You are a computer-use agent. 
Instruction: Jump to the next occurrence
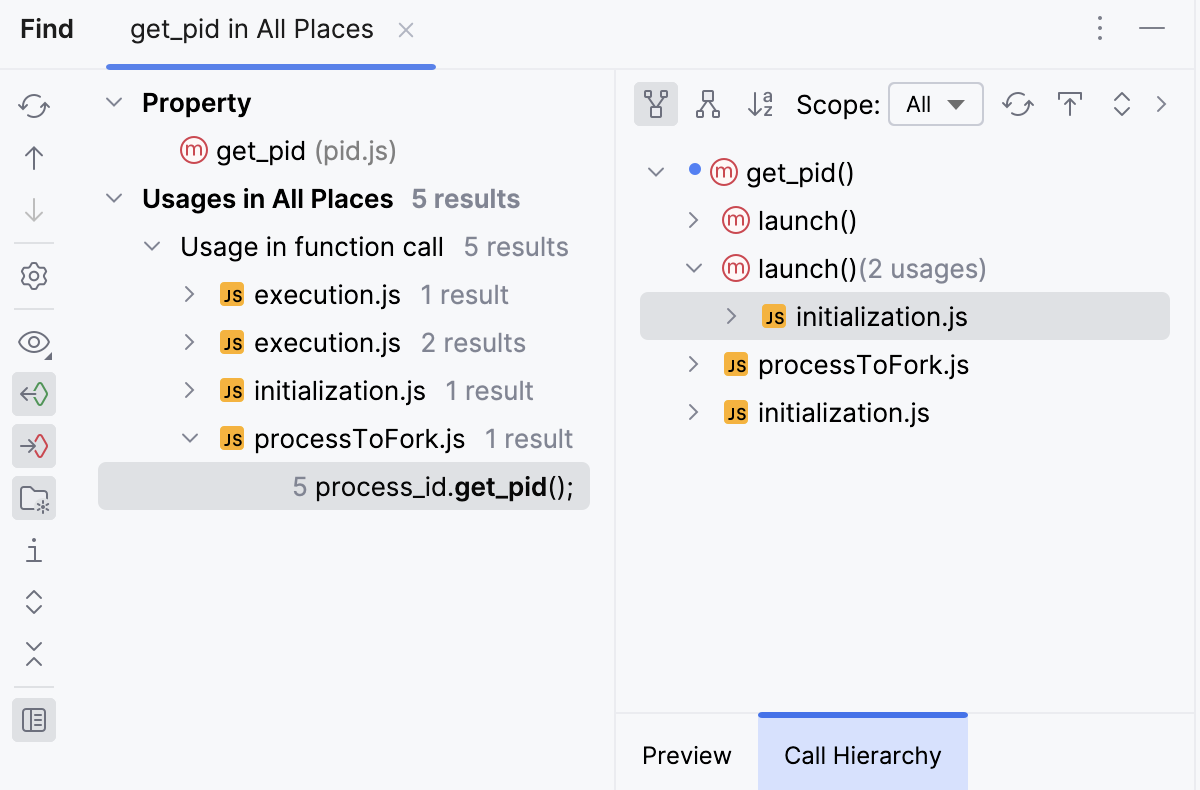[34, 211]
